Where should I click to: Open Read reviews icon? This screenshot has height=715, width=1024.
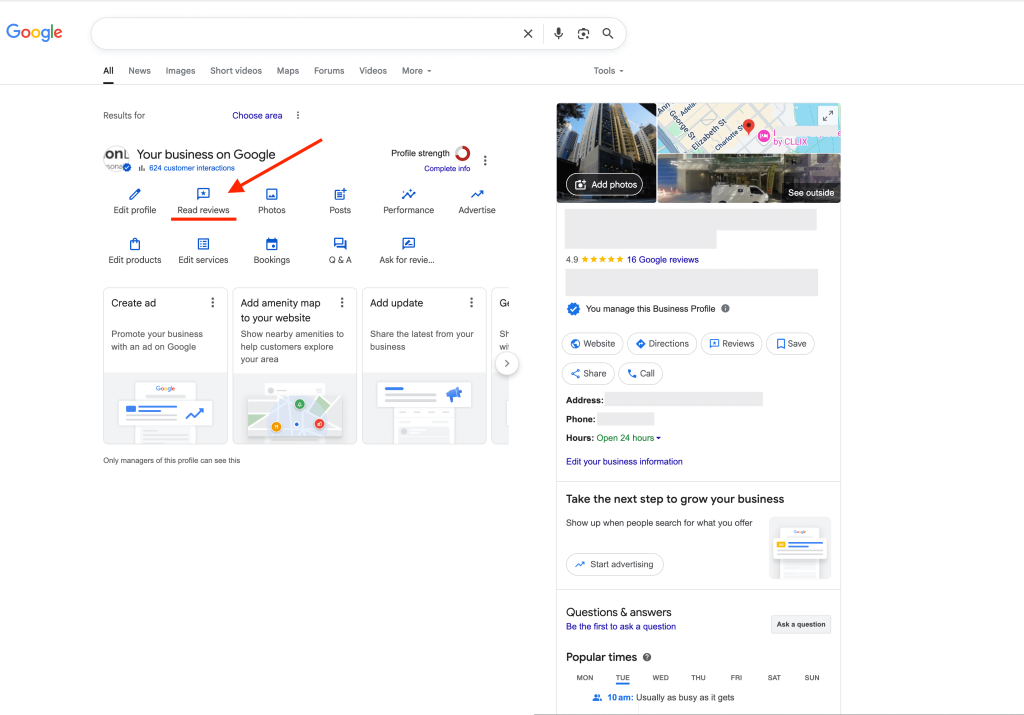point(203,194)
